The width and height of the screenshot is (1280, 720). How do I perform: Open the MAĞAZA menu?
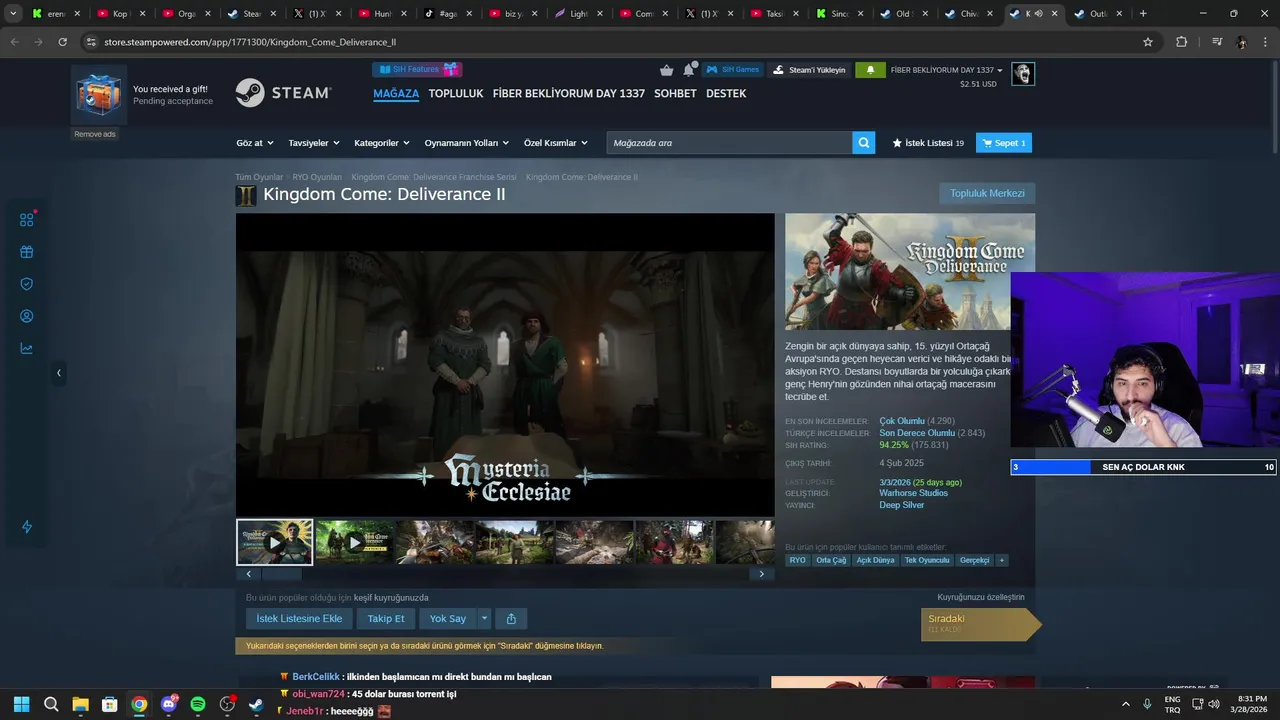tap(396, 93)
